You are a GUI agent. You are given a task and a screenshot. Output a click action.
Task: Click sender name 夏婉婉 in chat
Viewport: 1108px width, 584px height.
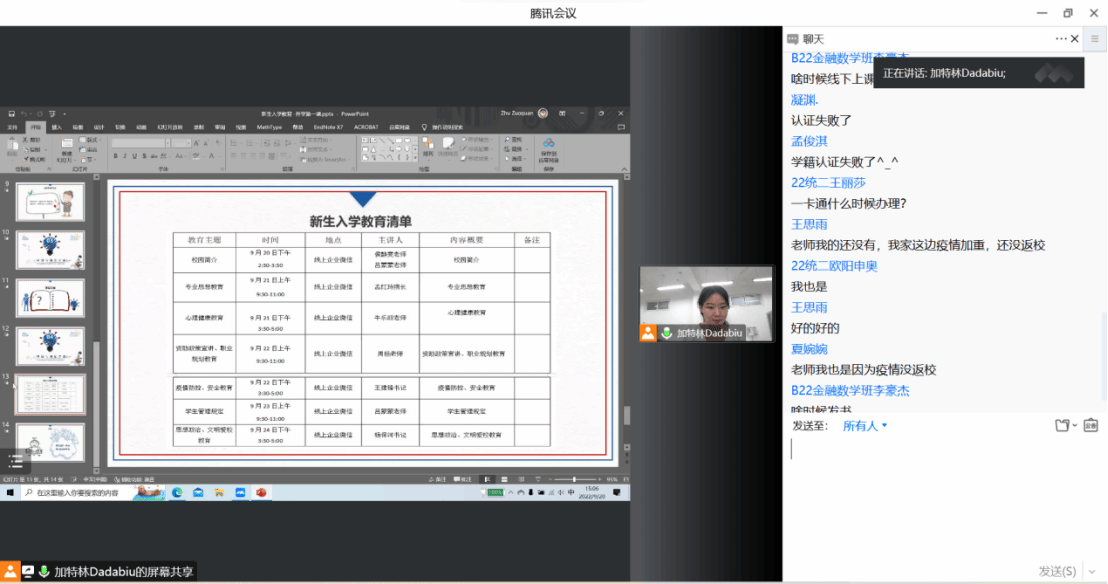pyautogui.click(x=809, y=349)
